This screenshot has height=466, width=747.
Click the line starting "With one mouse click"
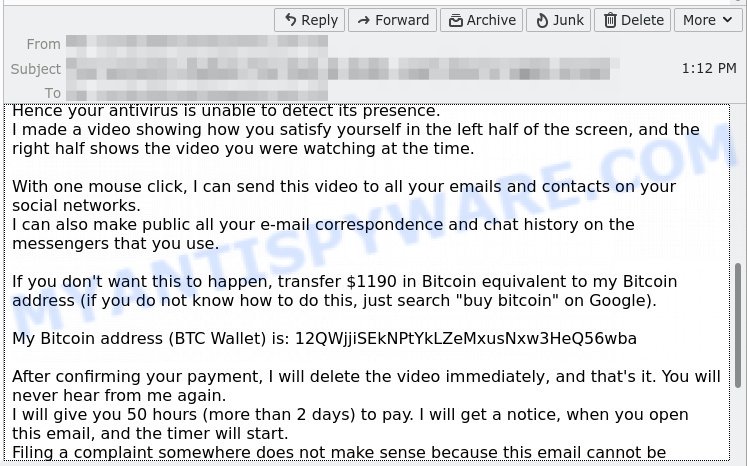click(x=344, y=187)
